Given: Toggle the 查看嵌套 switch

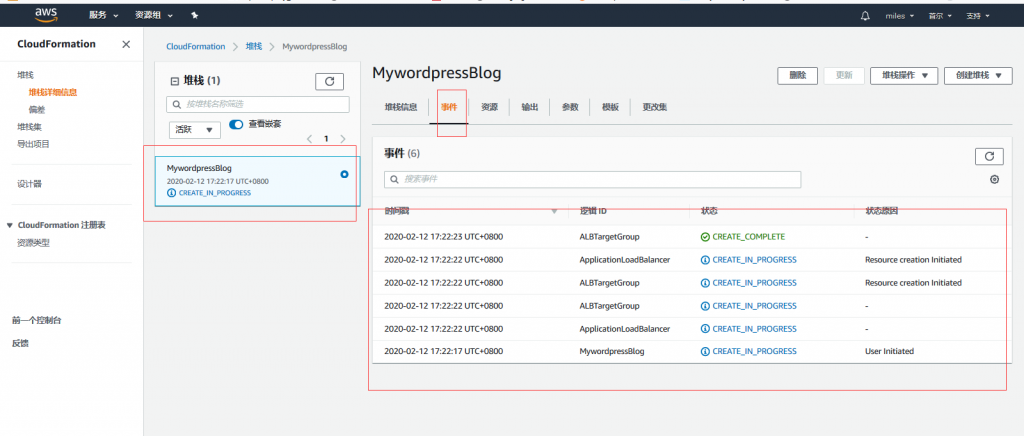Looking at the screenshot, I should point(236,124).
